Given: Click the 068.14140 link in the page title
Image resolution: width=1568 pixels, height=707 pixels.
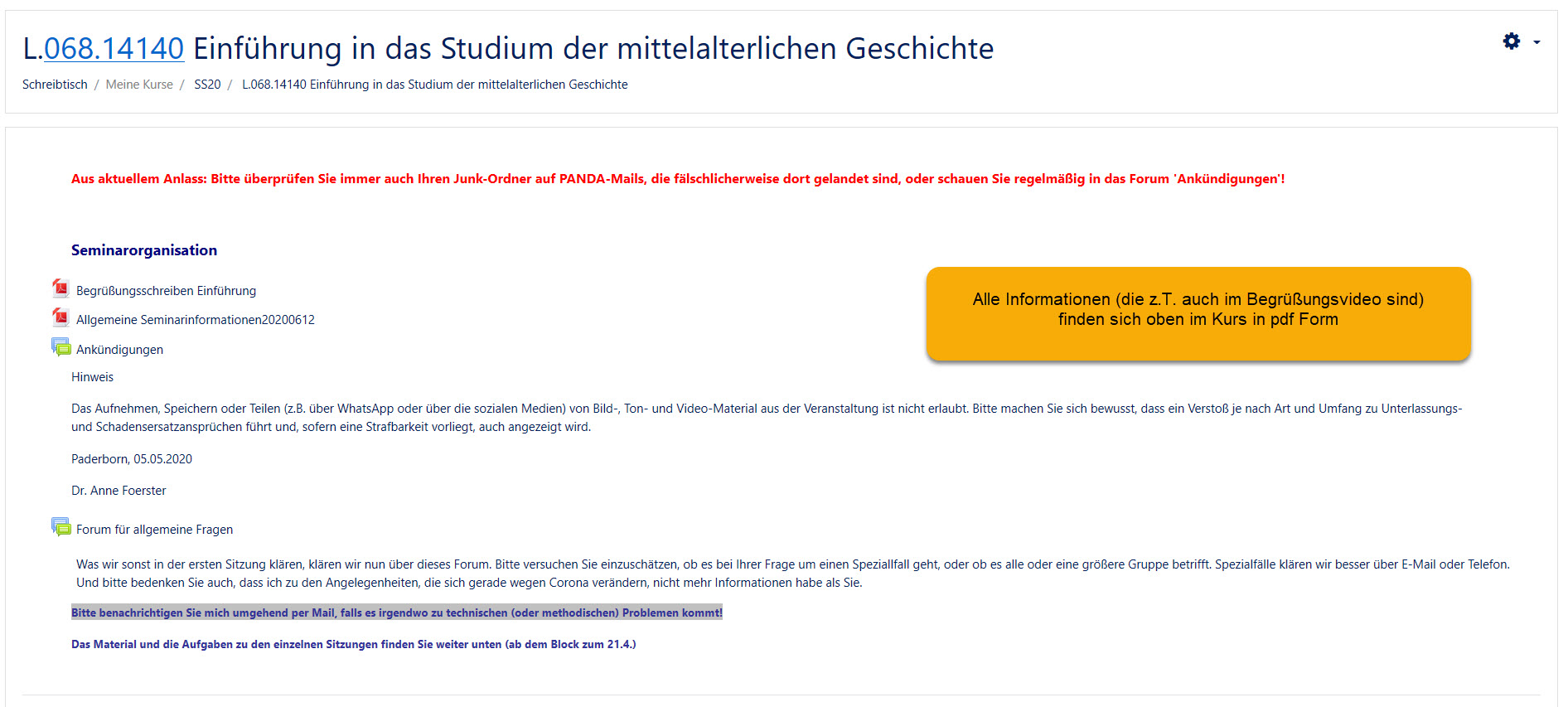Looking at the screenshot, I should pyautogui.click(x=114, y=49).
